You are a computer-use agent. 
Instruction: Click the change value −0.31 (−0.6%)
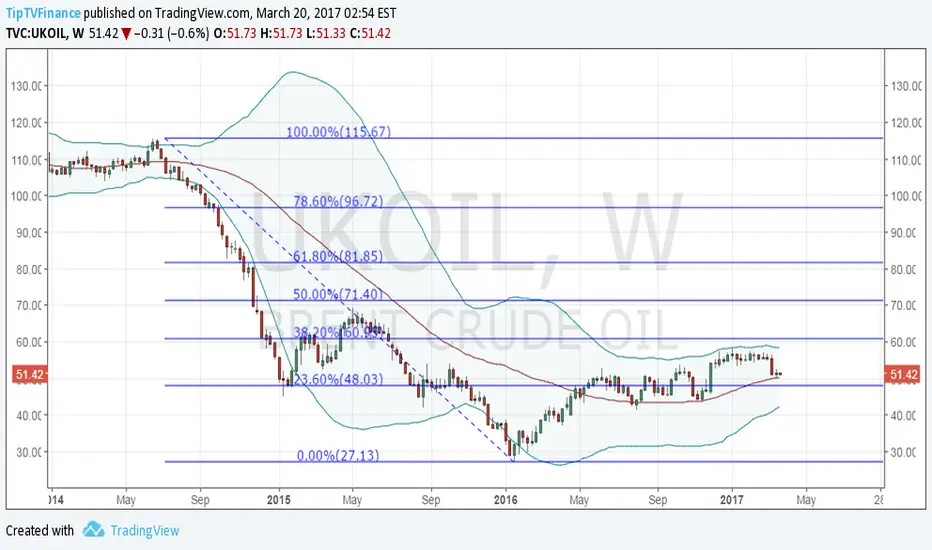tap(172, 33)
